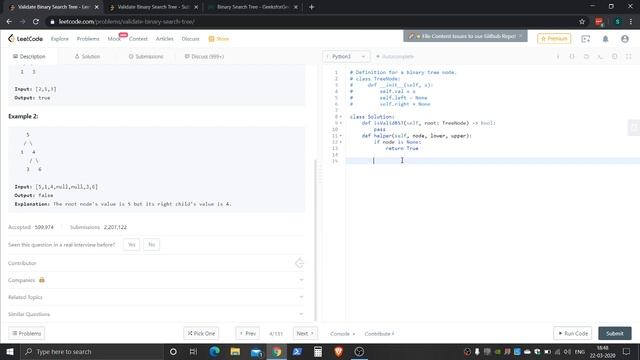Go to the Prev problem
Screen dimensions: 640x360
248,333
